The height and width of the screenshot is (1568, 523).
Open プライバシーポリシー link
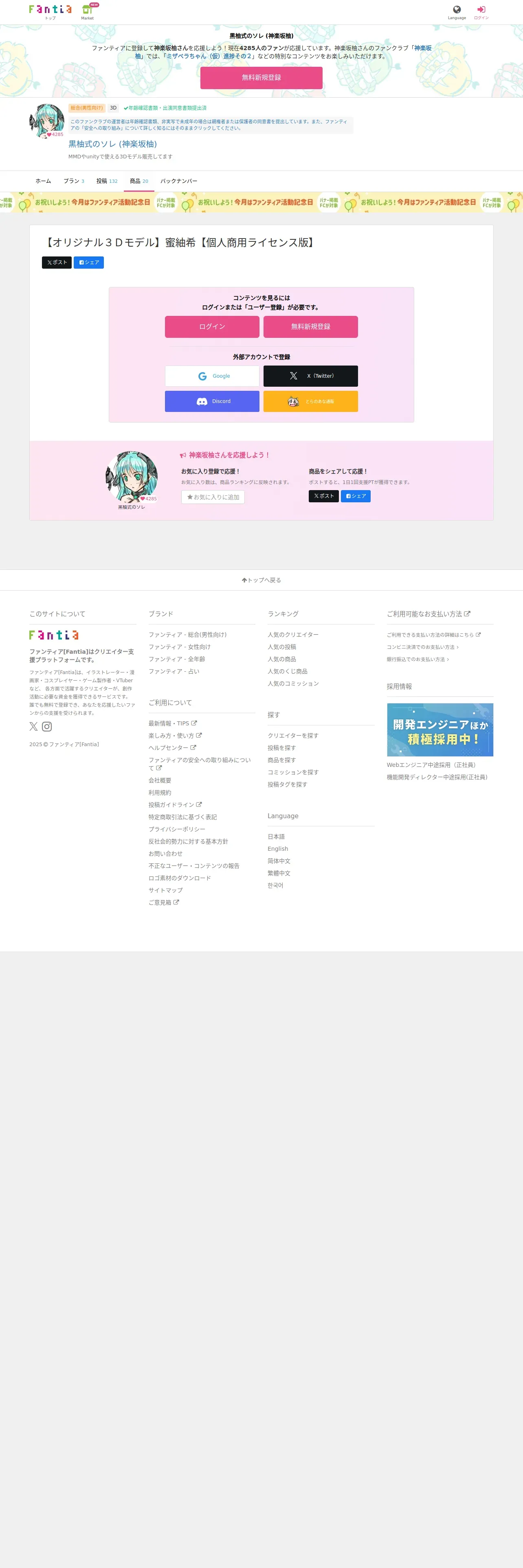pyautogui.click(x=176, y=830)
